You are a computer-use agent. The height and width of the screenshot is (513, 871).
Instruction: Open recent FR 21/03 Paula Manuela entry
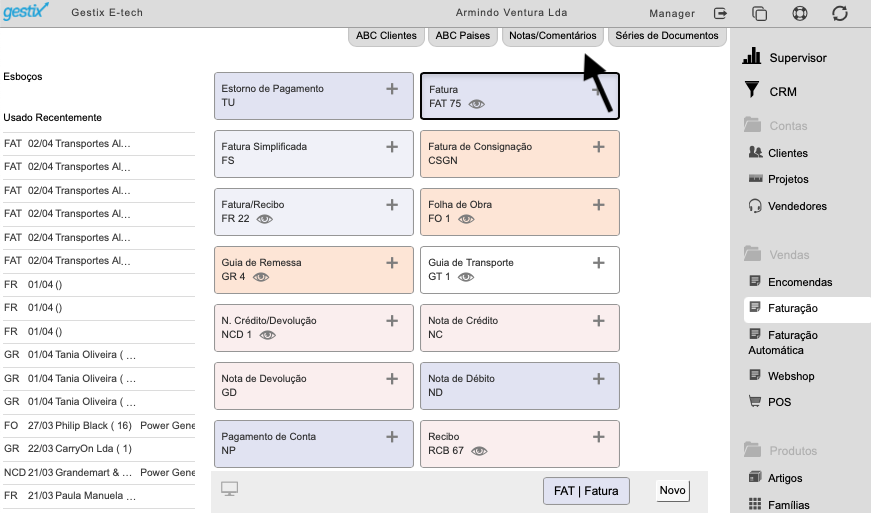[99, 496]
